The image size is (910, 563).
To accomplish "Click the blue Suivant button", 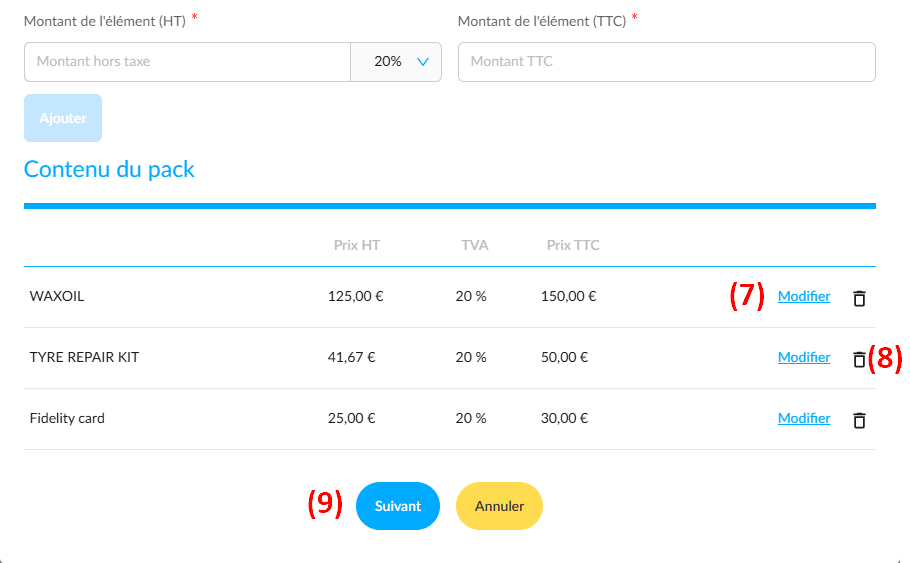I will (398, 506).
